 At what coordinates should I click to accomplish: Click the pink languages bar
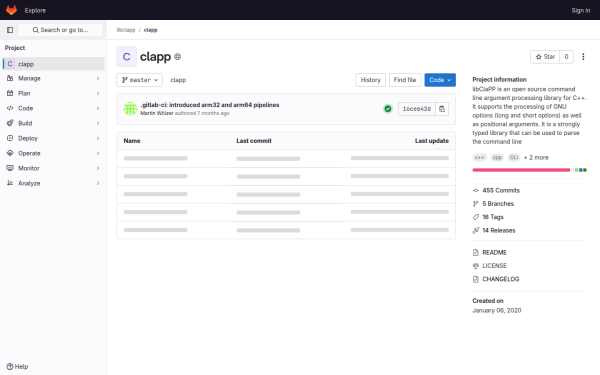(x=521, y=170)
